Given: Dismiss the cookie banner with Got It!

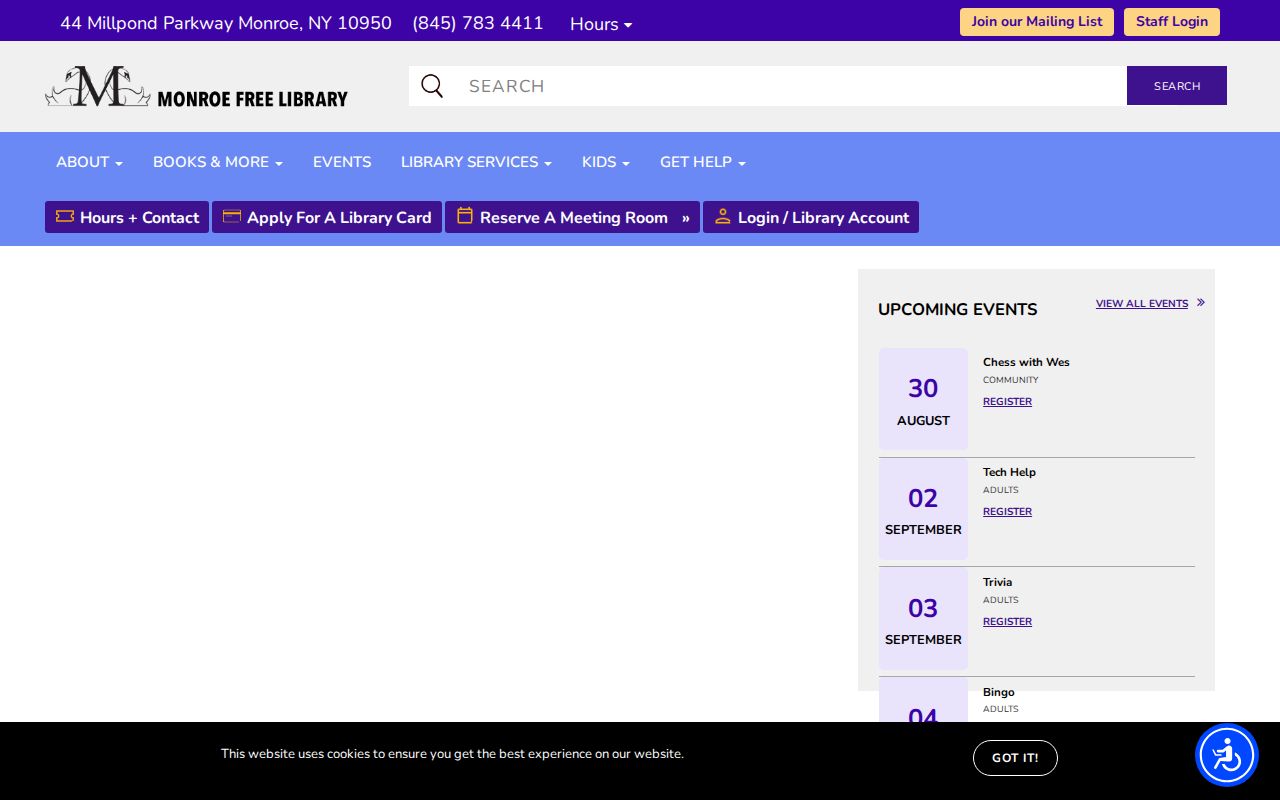Looking at the screenshot, I should pos(1015,758).
